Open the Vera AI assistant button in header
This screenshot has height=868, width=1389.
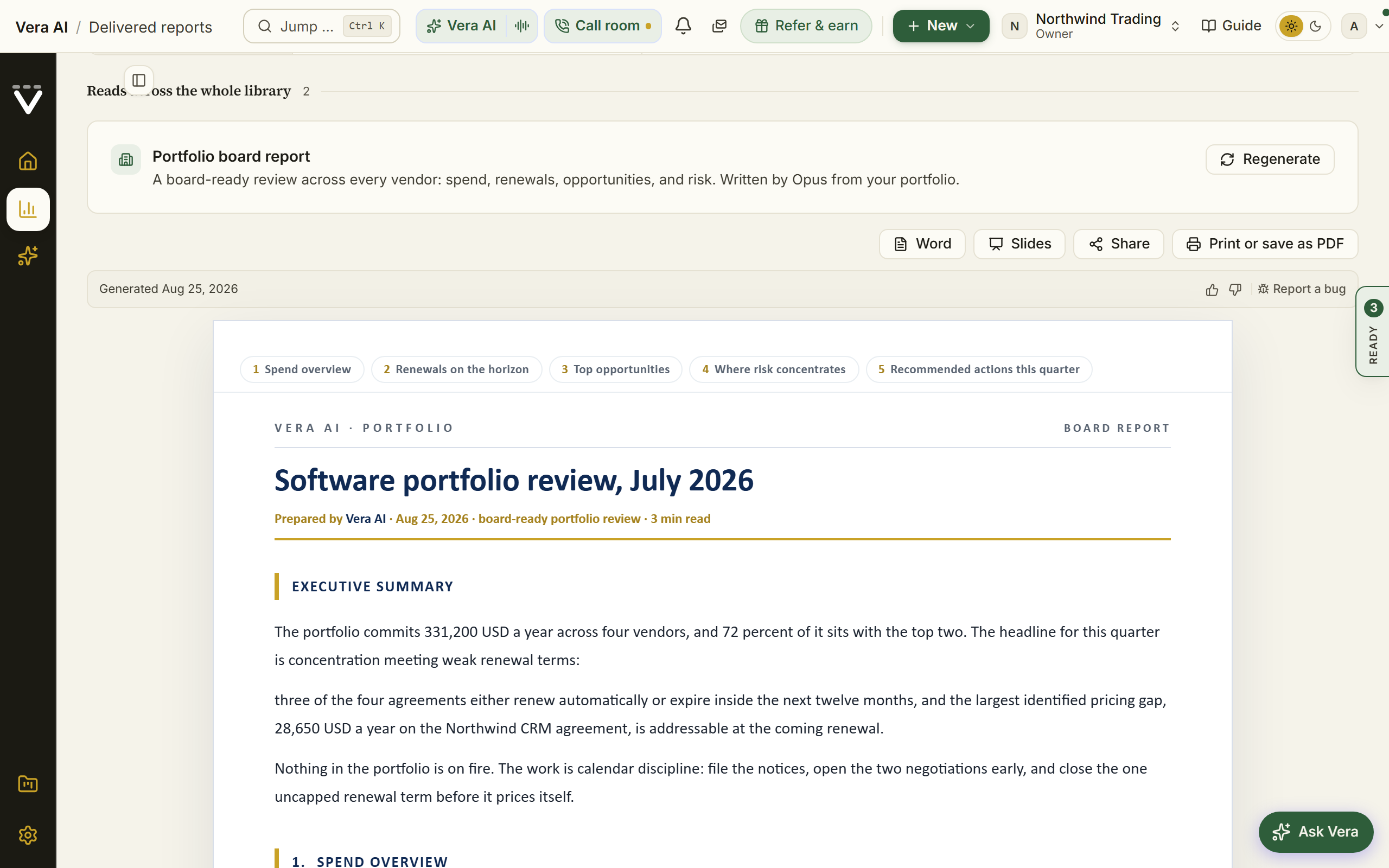point(461,26)
